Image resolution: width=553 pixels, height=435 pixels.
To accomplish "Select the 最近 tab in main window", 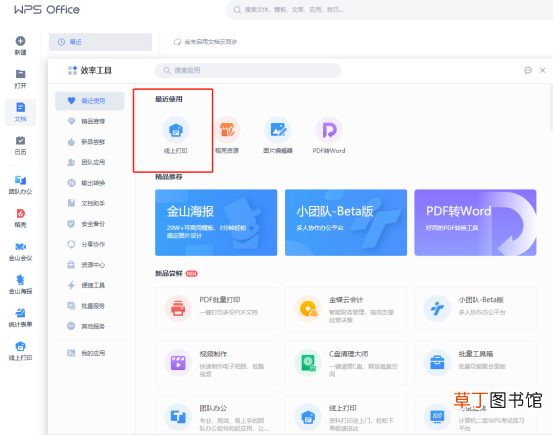I will tap(100, 42).
